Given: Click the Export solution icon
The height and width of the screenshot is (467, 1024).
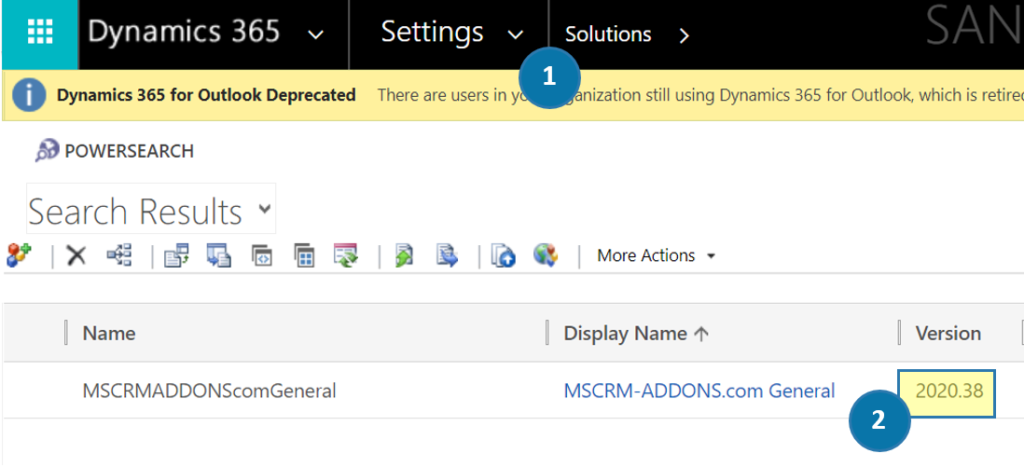Looking at the screenshot, I should tap(219, 255).
